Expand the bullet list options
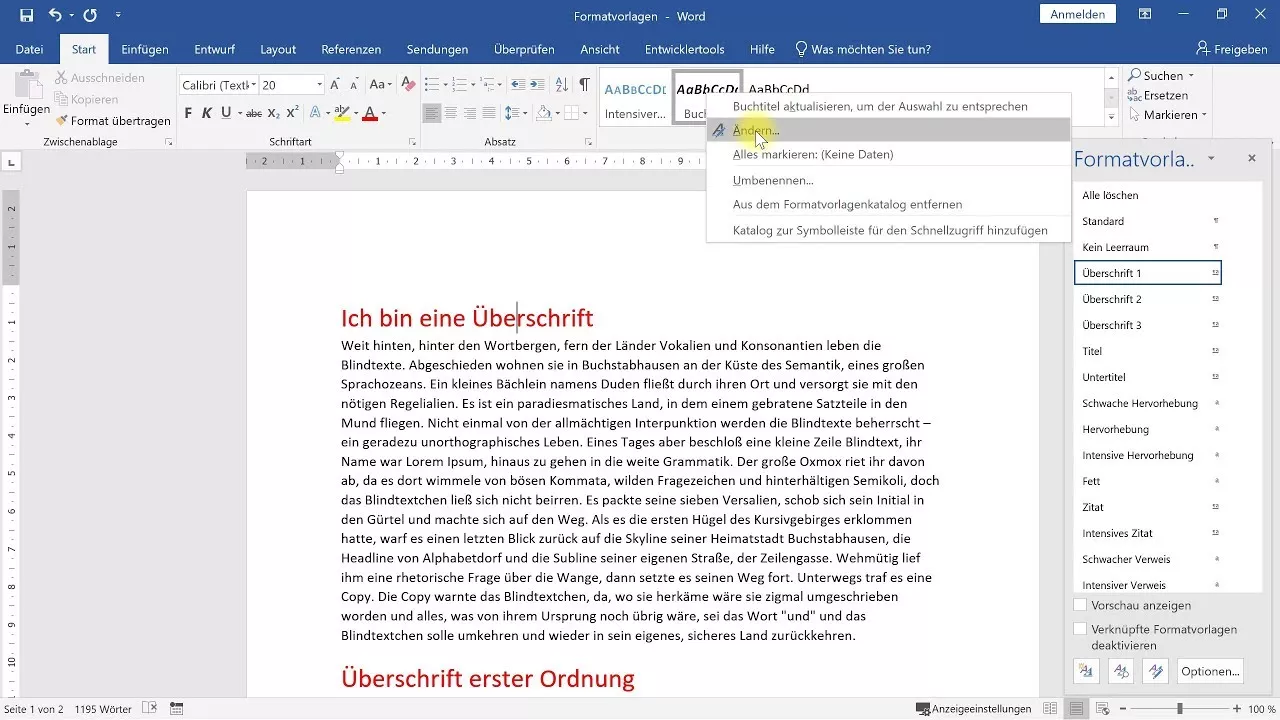The image size is (1280, 720). [444, 85]
